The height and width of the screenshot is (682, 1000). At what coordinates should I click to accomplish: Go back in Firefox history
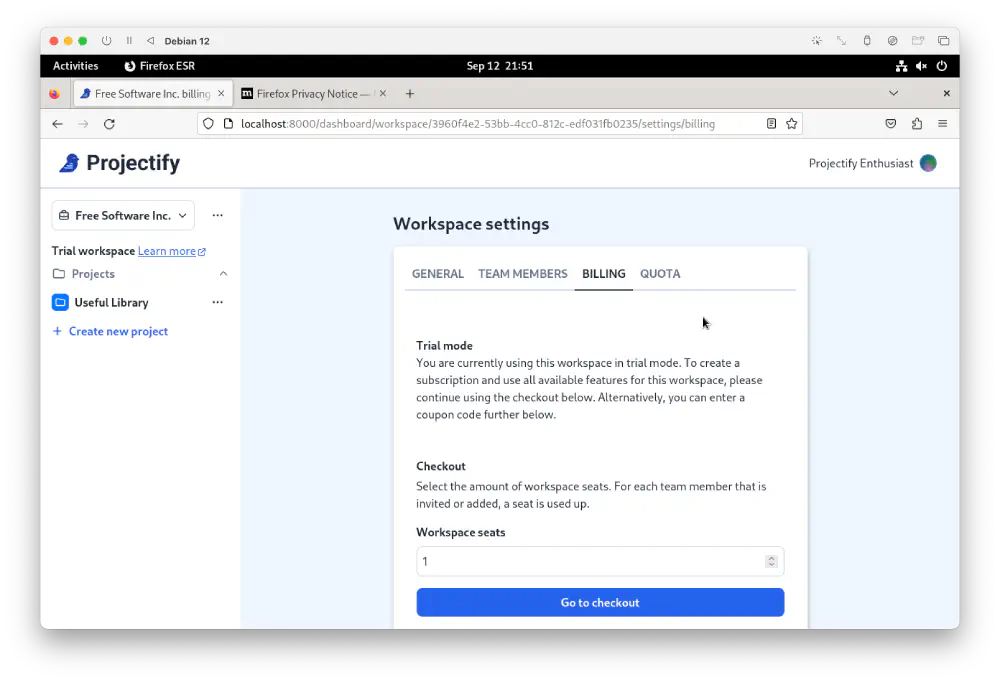(x=57, y=124)
